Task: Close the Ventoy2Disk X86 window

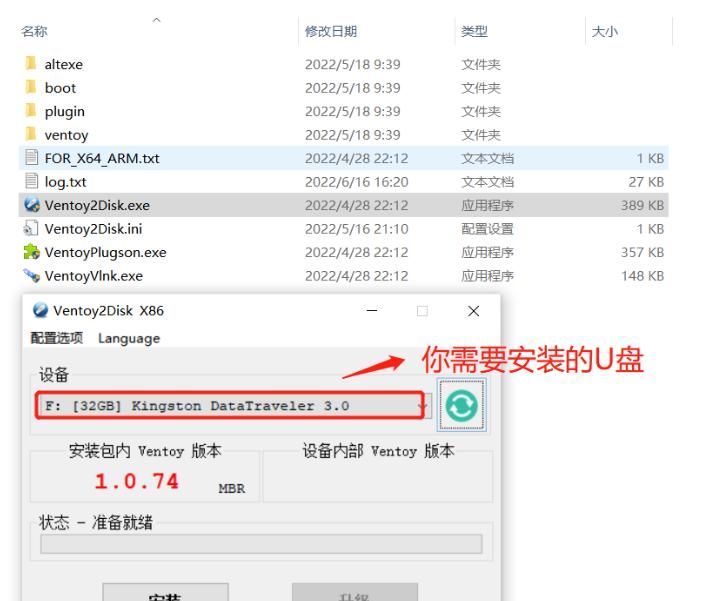Action: coord(474,311)
